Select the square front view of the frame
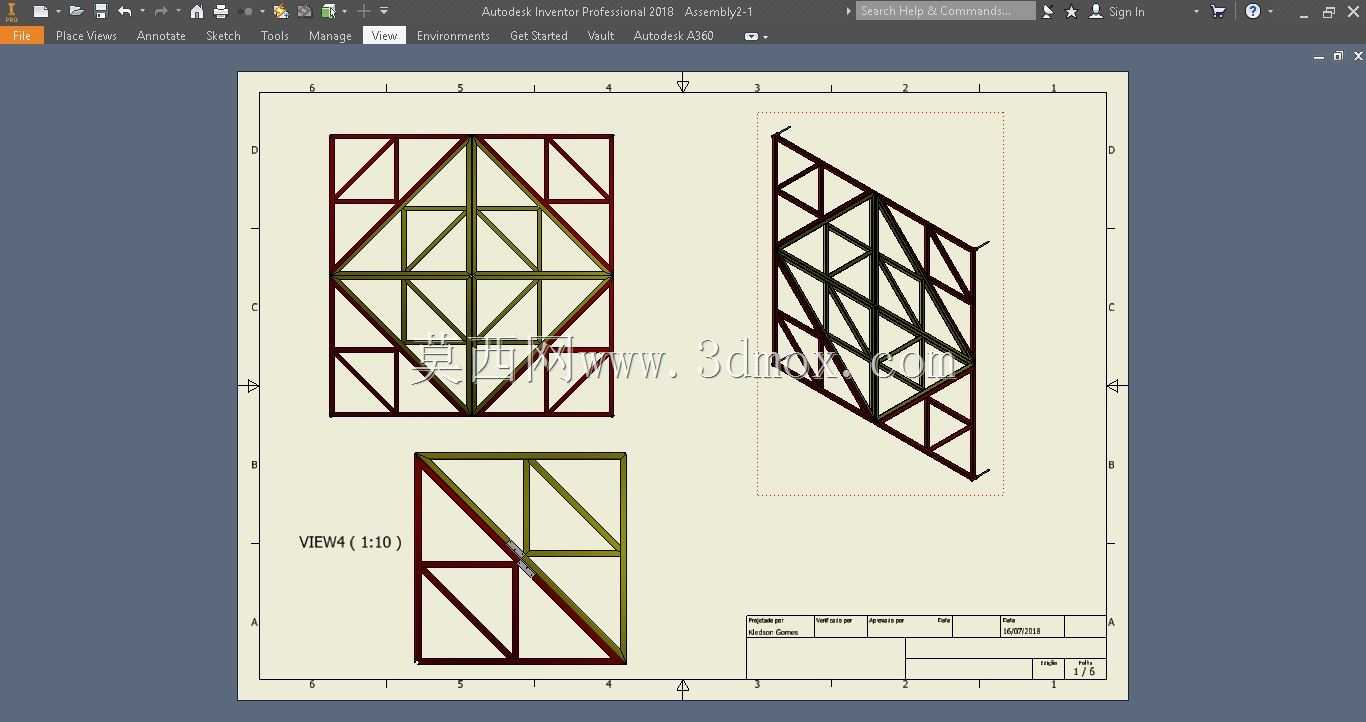The height and width of the screenshot is (722, 1366). click(x=471, y=275)
